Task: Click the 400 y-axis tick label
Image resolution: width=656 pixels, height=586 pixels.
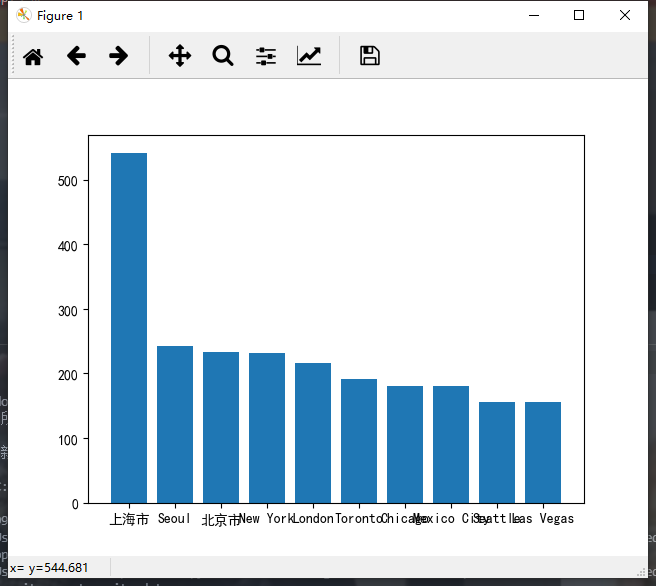Action: [68, 246]
